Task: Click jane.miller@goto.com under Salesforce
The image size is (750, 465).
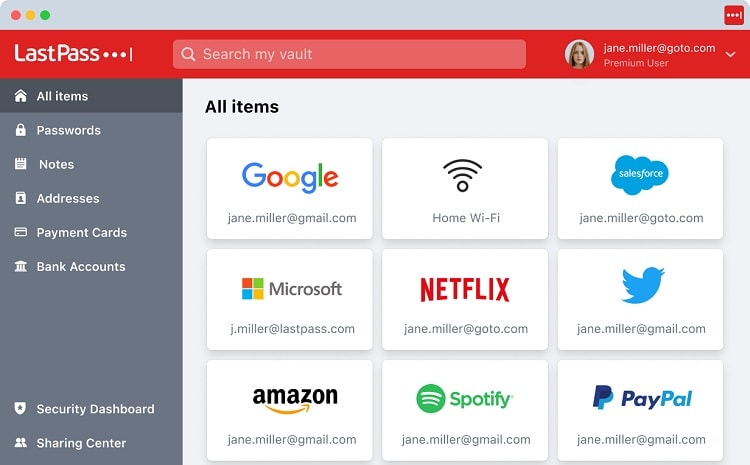Action: 641,218
